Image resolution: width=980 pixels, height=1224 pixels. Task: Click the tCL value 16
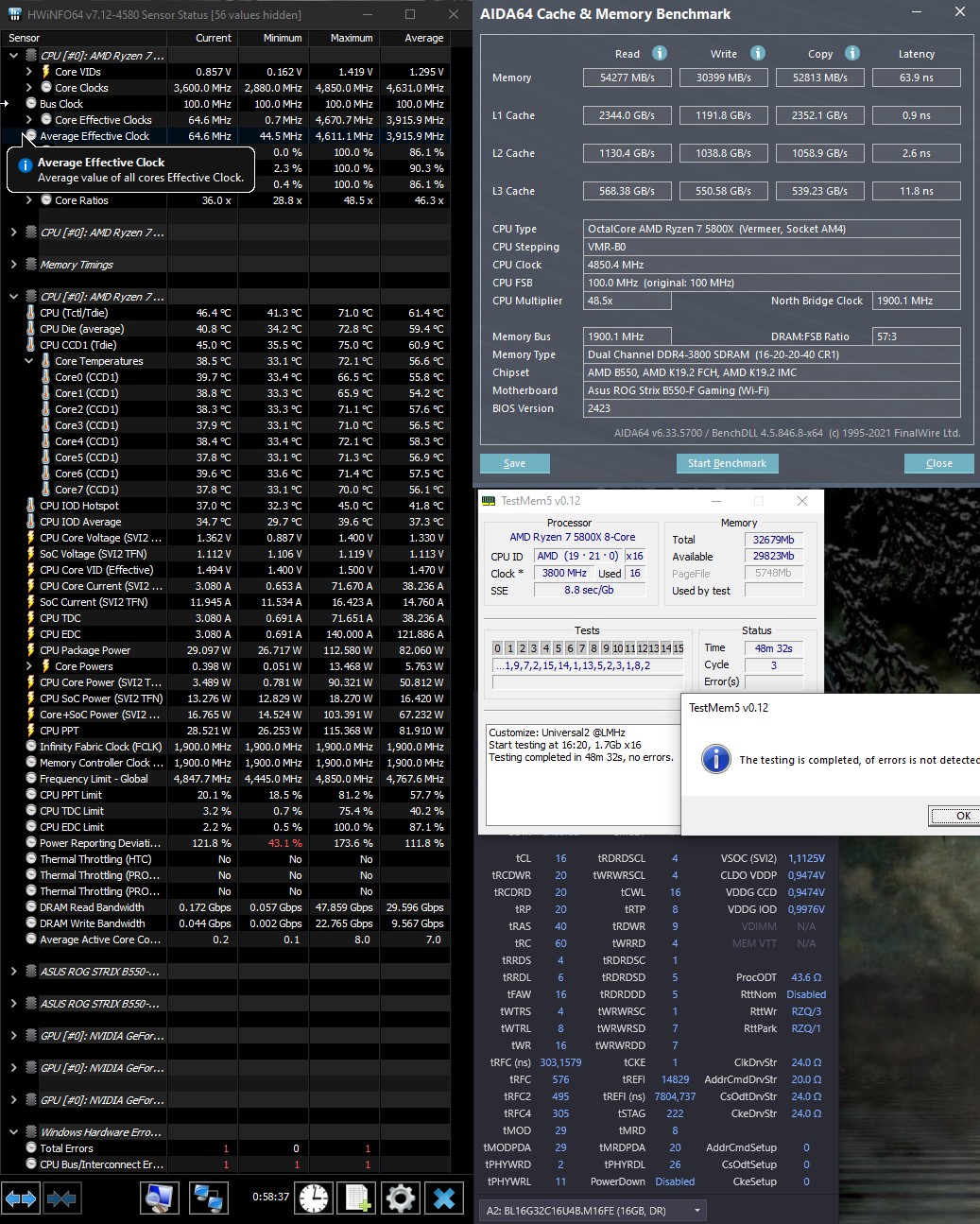click(560, 858)
